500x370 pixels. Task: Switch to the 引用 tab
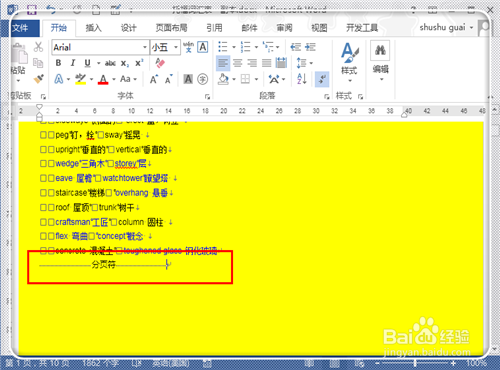214,28
